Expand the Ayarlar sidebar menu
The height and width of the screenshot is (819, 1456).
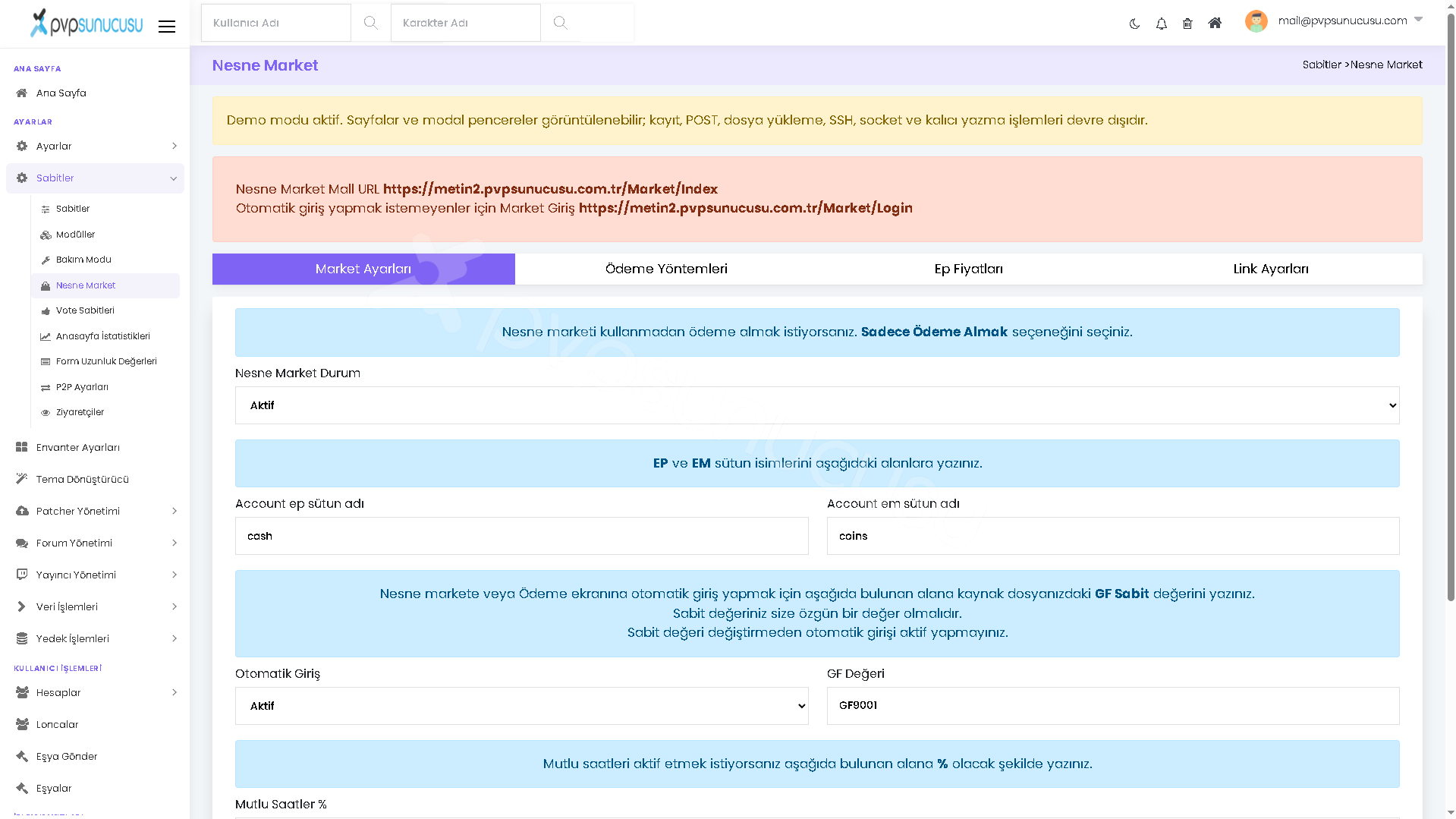pyautogui.click(x=95, y=146)
